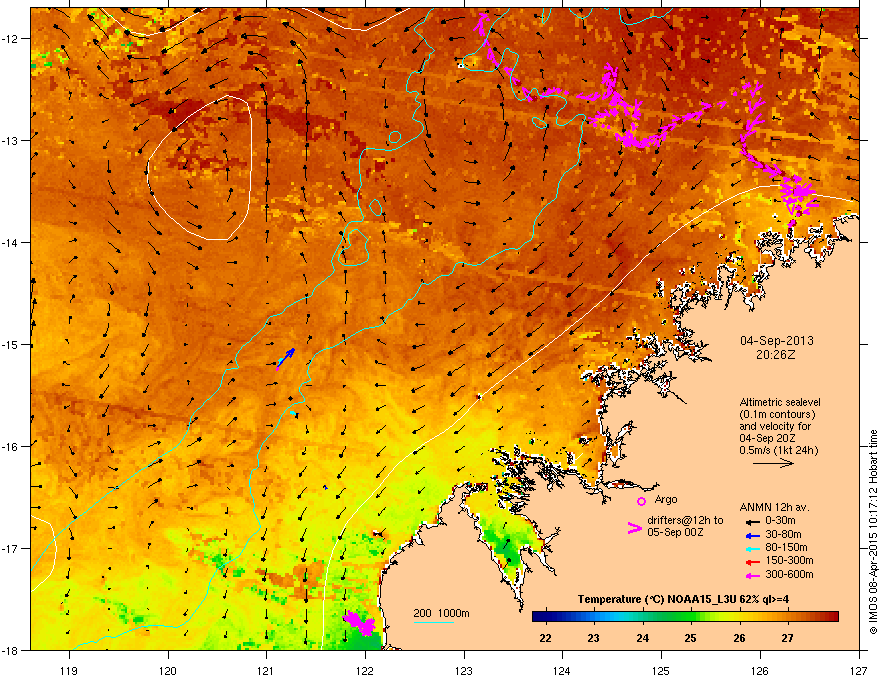Click the latitude axis label -18
The image size is (880, 680).
pos(10,650)
